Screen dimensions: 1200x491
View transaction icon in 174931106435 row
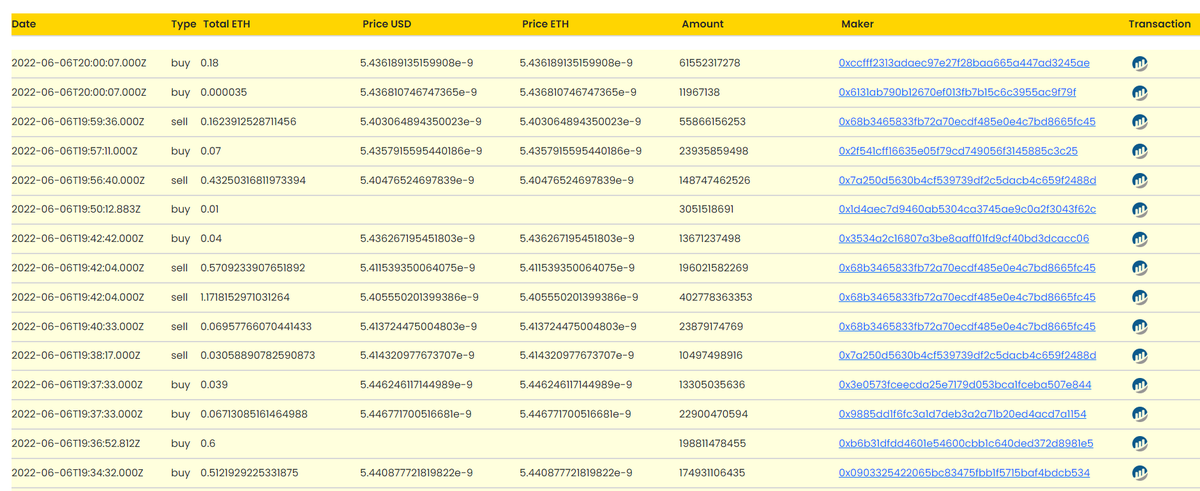tap(1139, 473)
